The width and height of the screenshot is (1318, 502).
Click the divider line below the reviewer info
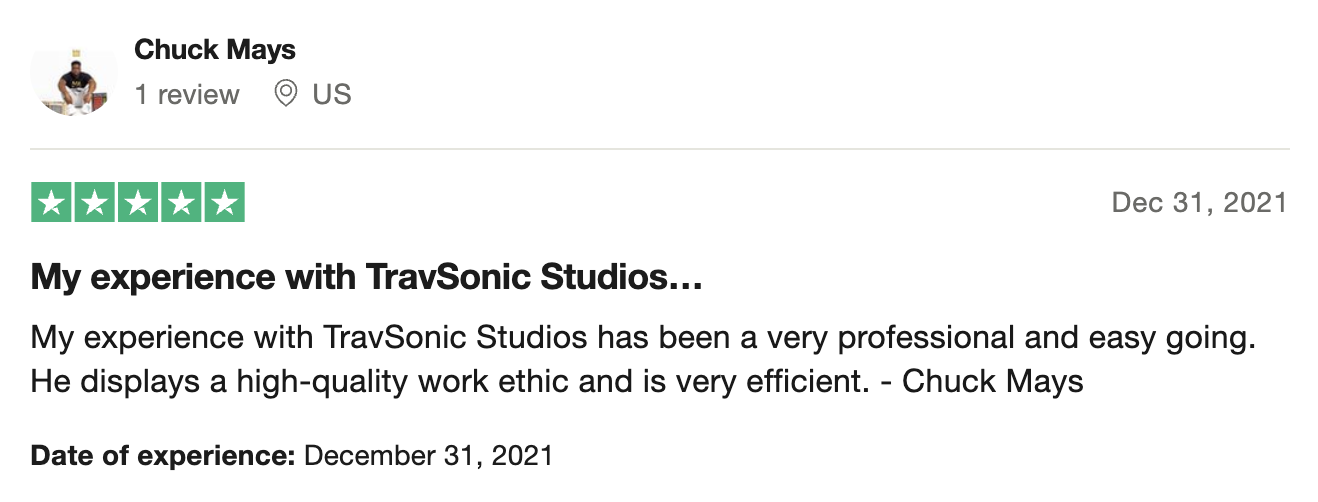pos(659,149)
